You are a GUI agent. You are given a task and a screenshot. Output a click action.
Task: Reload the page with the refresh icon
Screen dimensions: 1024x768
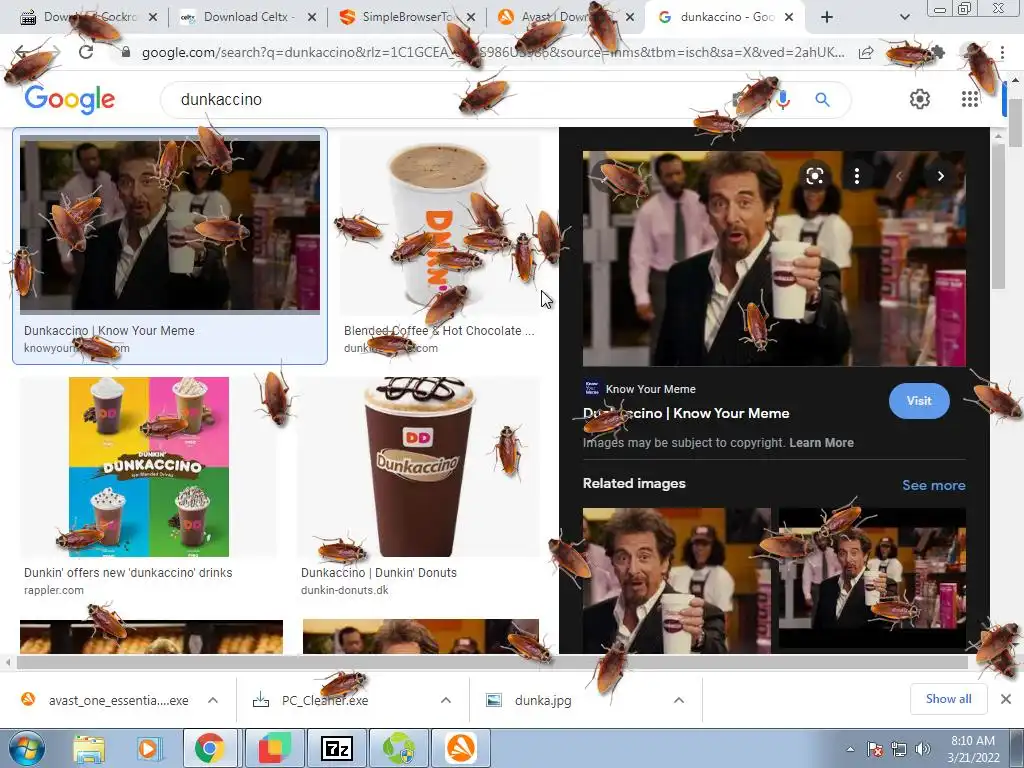point(86,52)
